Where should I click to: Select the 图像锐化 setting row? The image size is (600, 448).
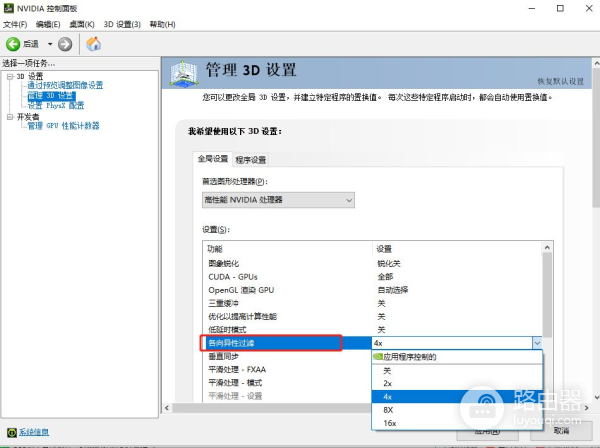click(372, 264)
